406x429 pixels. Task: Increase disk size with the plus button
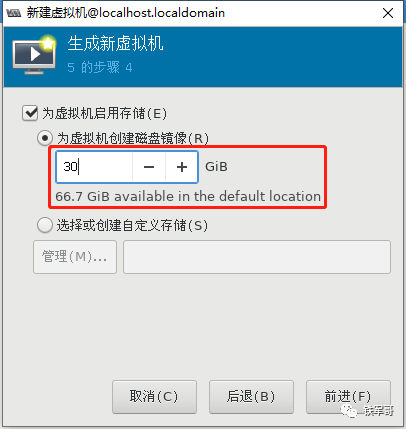point(182,167)
